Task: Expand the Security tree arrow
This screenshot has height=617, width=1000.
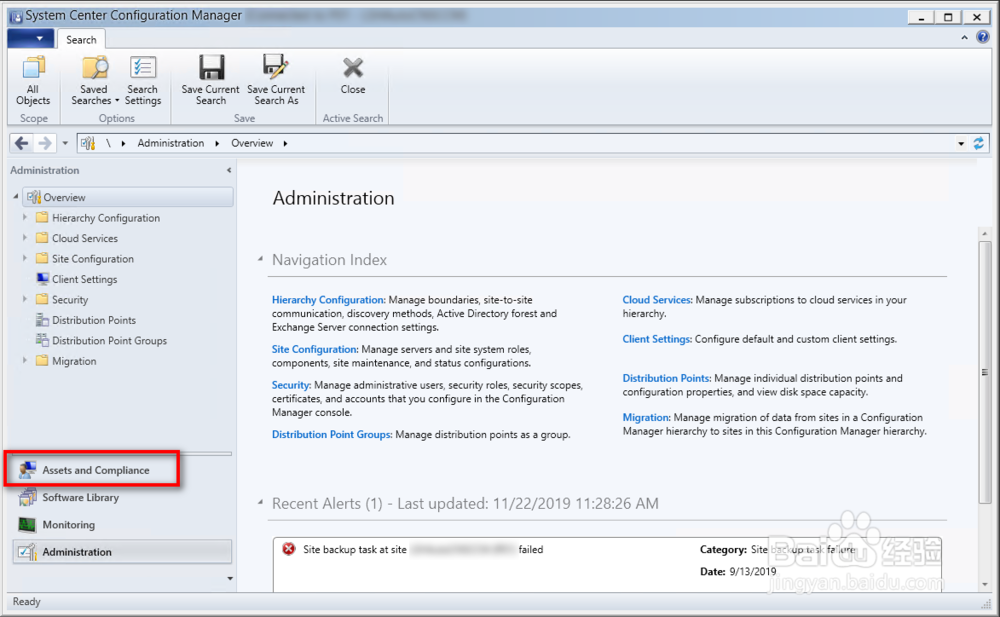Action: click(25, 299)
